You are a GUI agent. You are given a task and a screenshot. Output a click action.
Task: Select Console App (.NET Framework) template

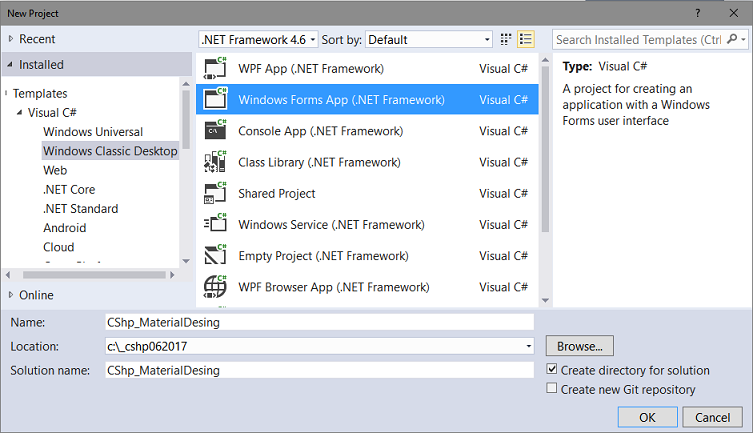367,131
